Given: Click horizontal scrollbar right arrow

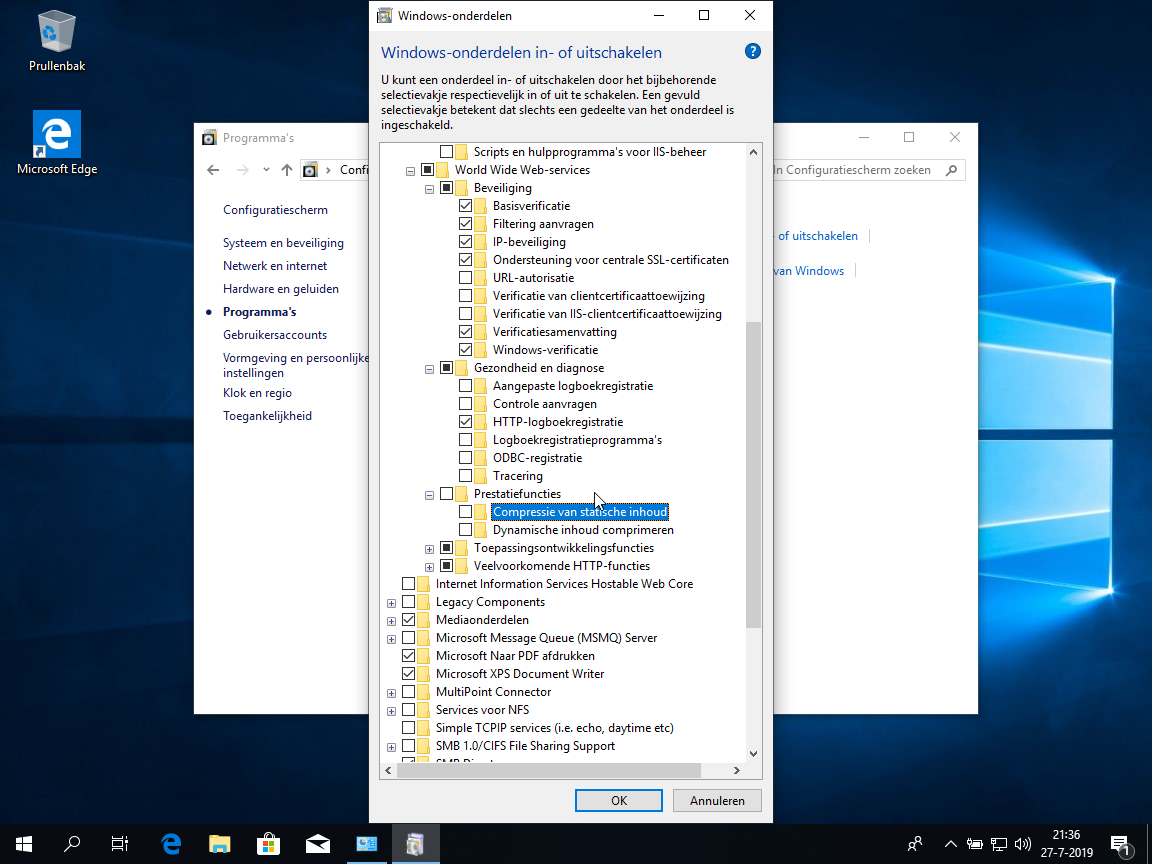Looking at the screenshot, I should pos(737,770).
